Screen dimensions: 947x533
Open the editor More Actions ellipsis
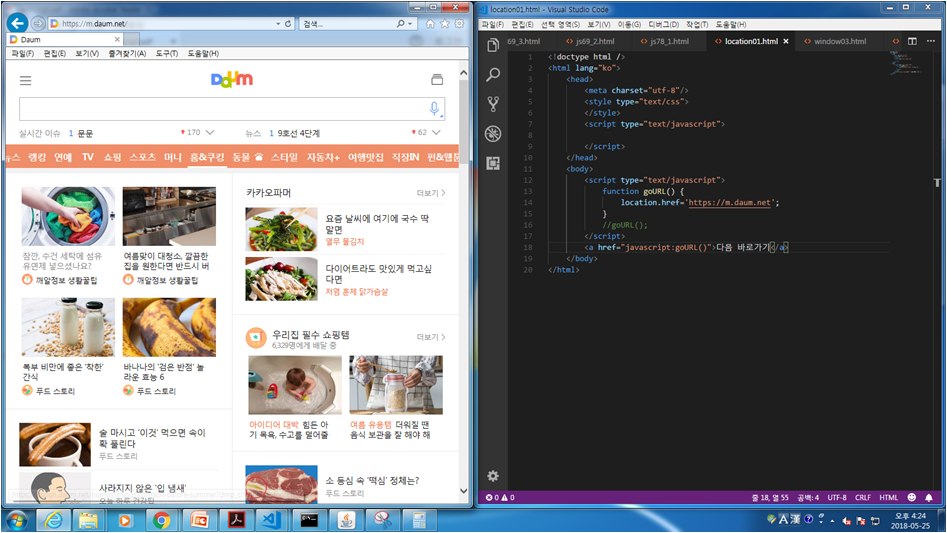pyautogui.click(x=931, y=41)
